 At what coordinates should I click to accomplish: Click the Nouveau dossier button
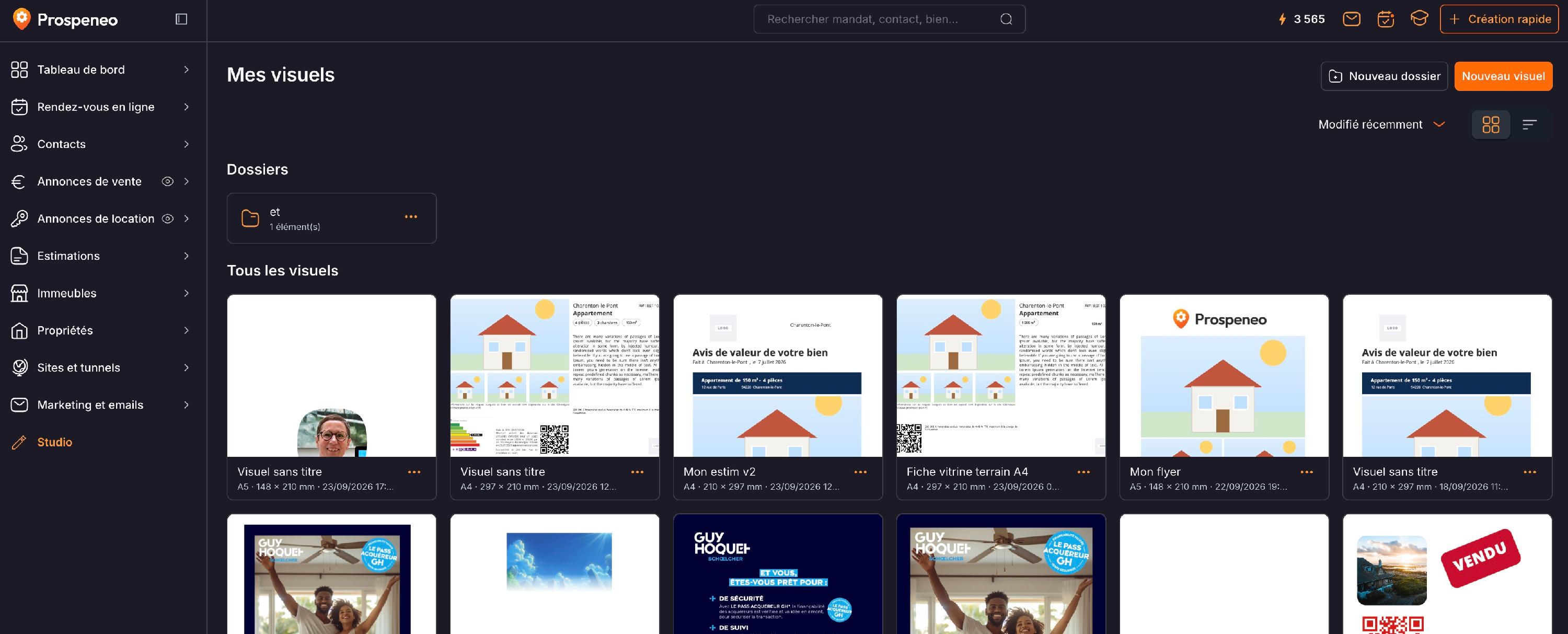1384,76
